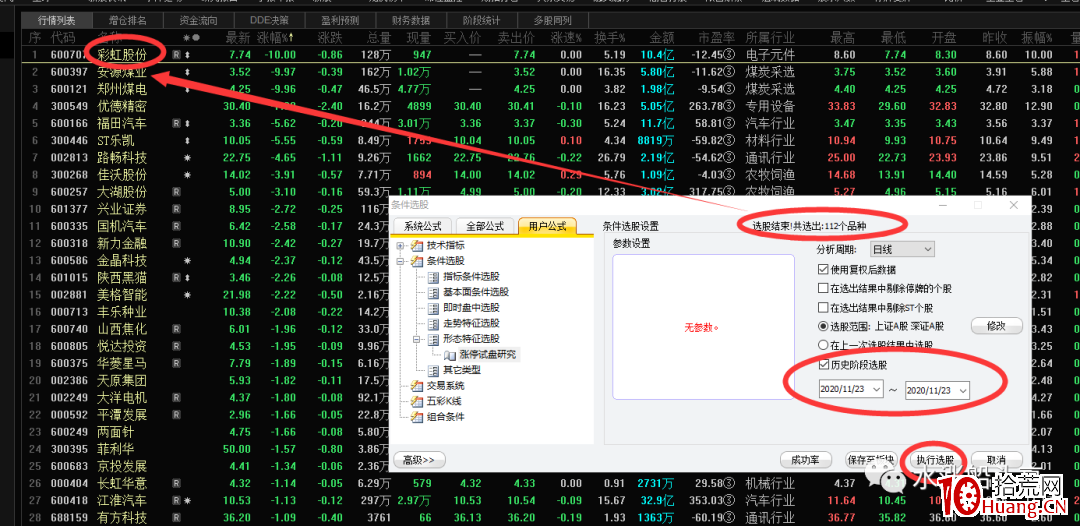1080x526 pixels.
Task: Click stock code 600121 for 郑州煤电
Action: point(69,89)
